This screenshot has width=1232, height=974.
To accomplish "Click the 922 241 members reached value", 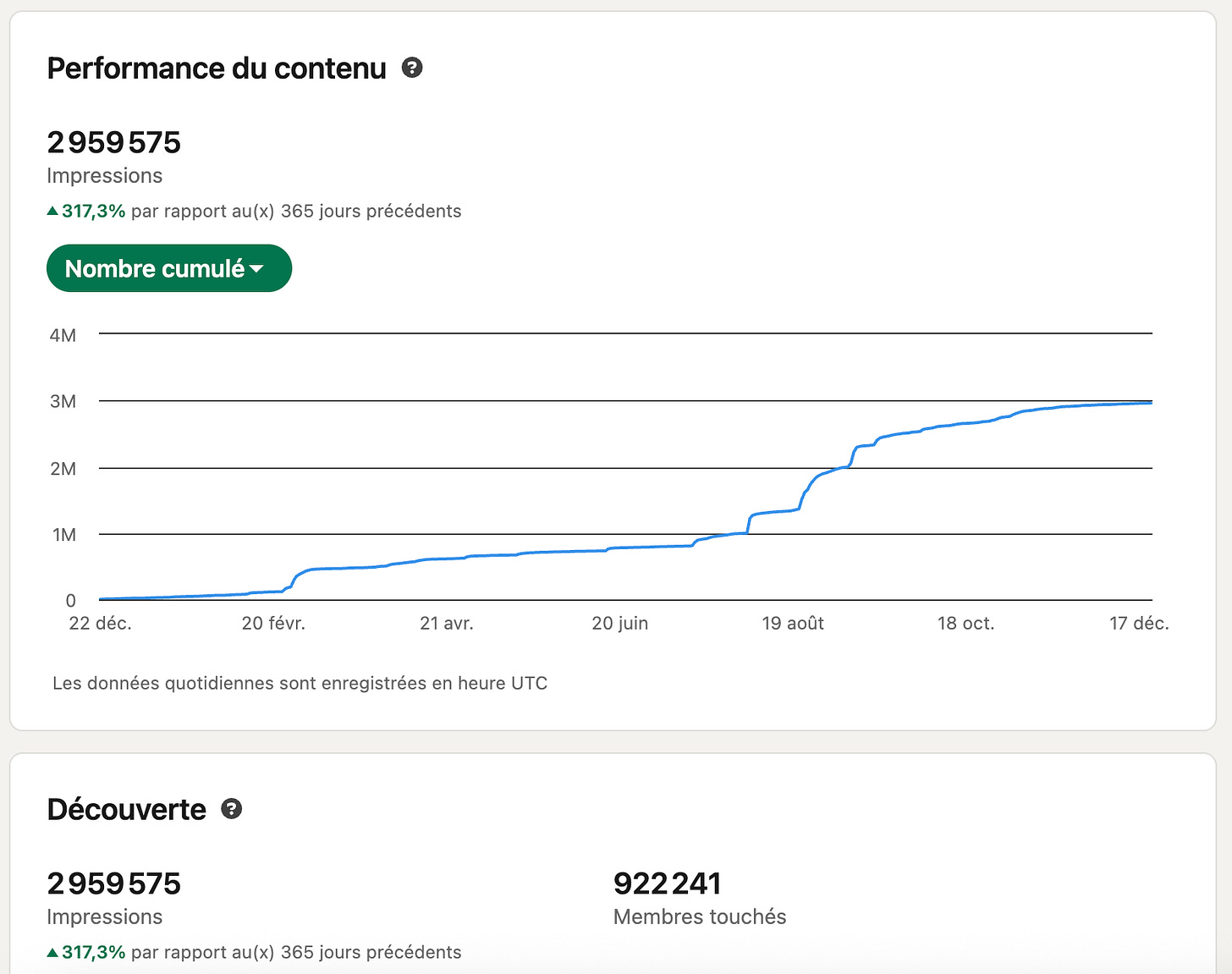I will coord(668,883).
